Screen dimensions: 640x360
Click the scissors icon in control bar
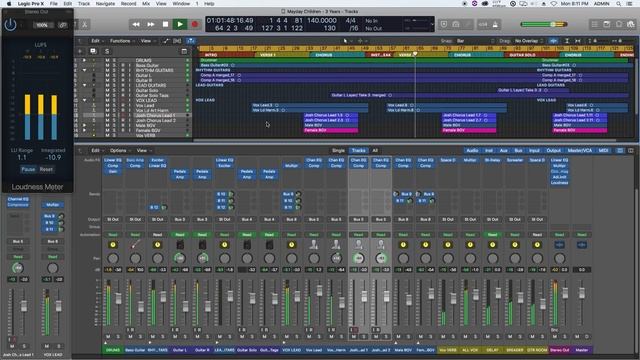pos(84,24)
